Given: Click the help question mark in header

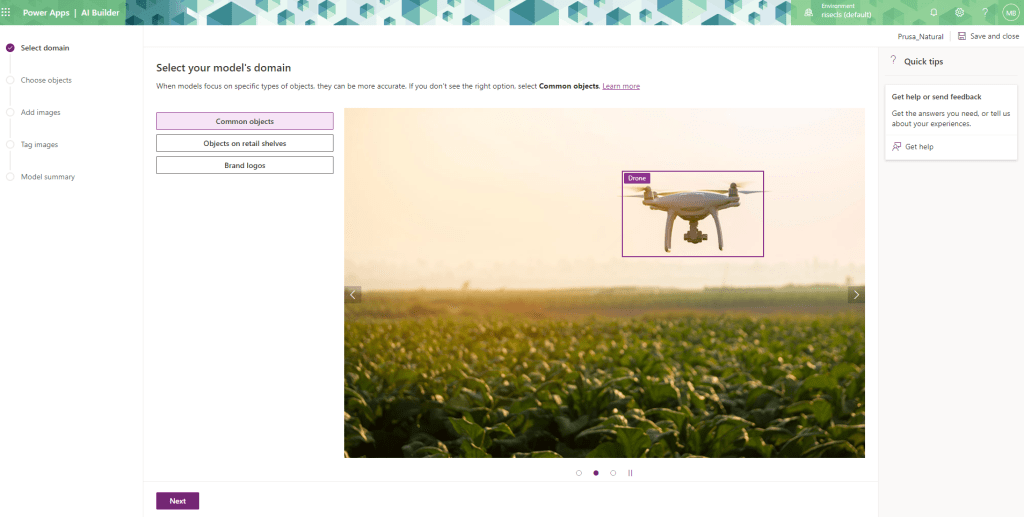Looking at the screenshot, I should pos(984,12).
